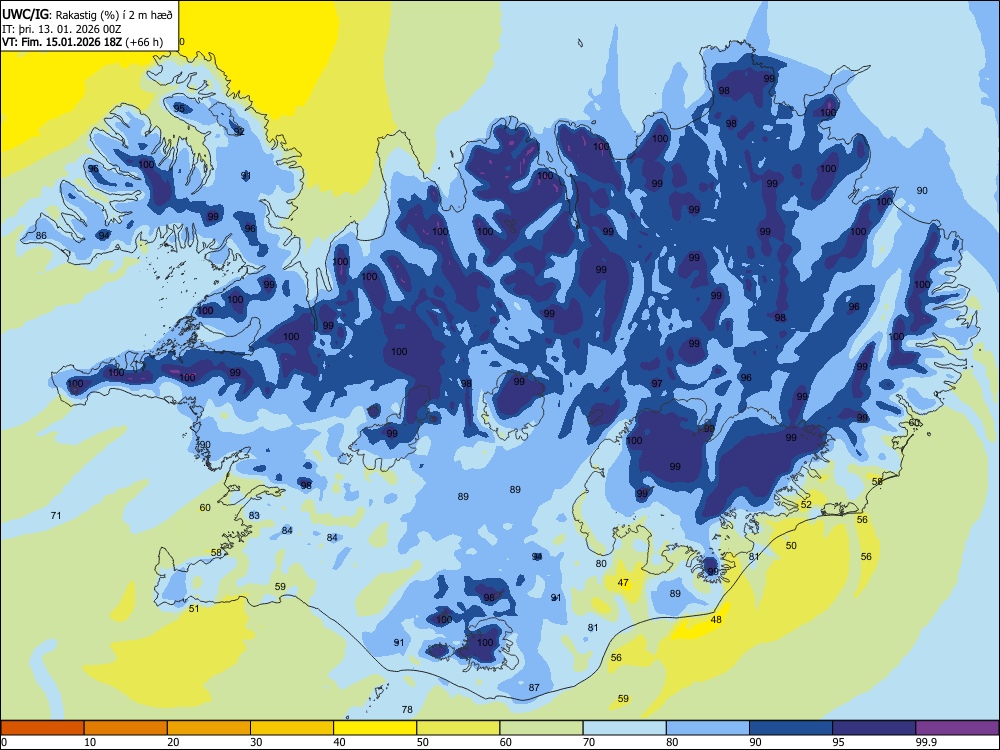Choose the 30–40 golden legend swatch

pyautogui.click(x=292, y=728)
